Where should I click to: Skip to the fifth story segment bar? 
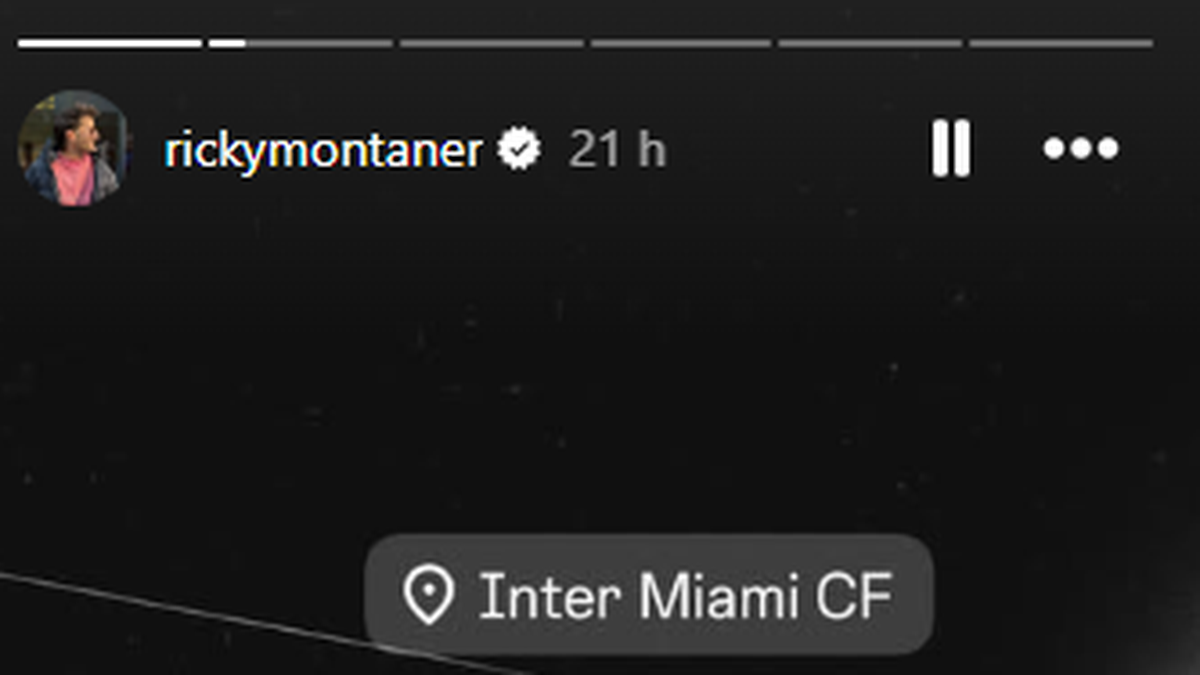870,43
